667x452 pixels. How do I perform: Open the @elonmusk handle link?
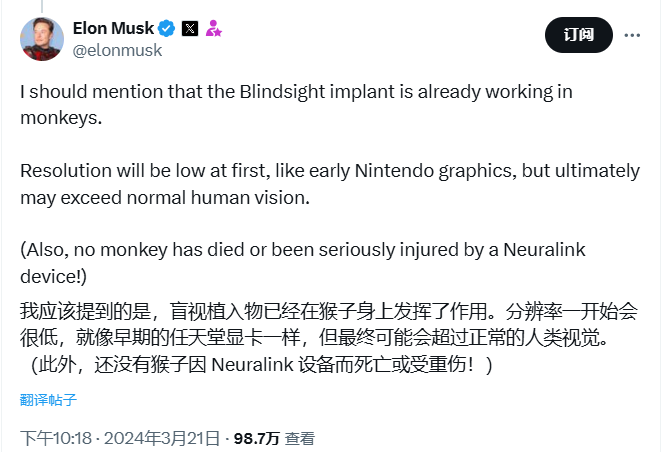[x=117, y=50]
